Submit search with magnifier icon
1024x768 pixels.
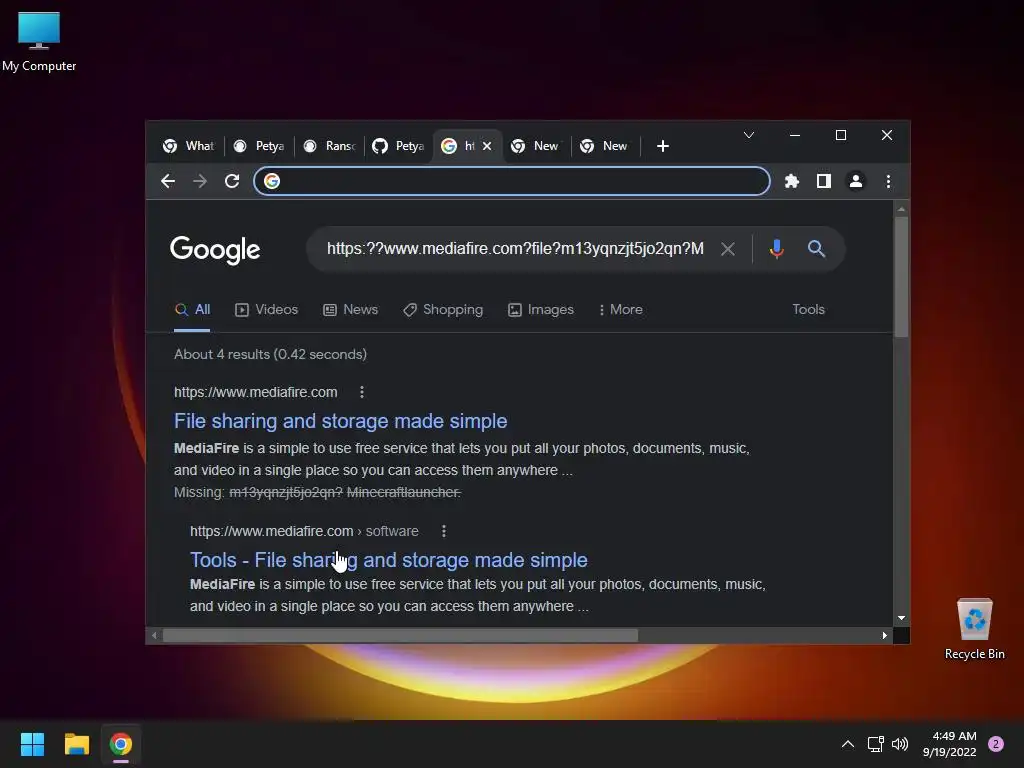[x=816, y=249]
